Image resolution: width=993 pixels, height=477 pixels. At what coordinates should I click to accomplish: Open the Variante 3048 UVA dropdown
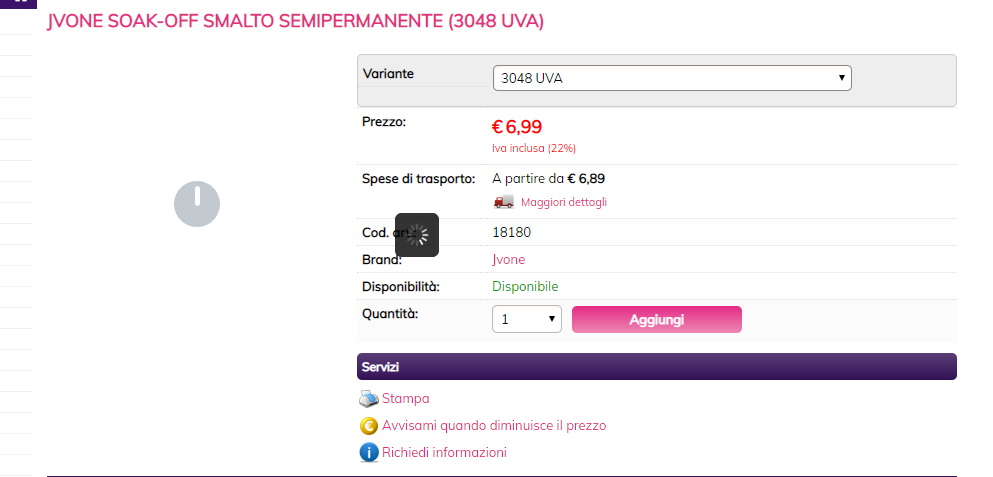tap(672, 78)
